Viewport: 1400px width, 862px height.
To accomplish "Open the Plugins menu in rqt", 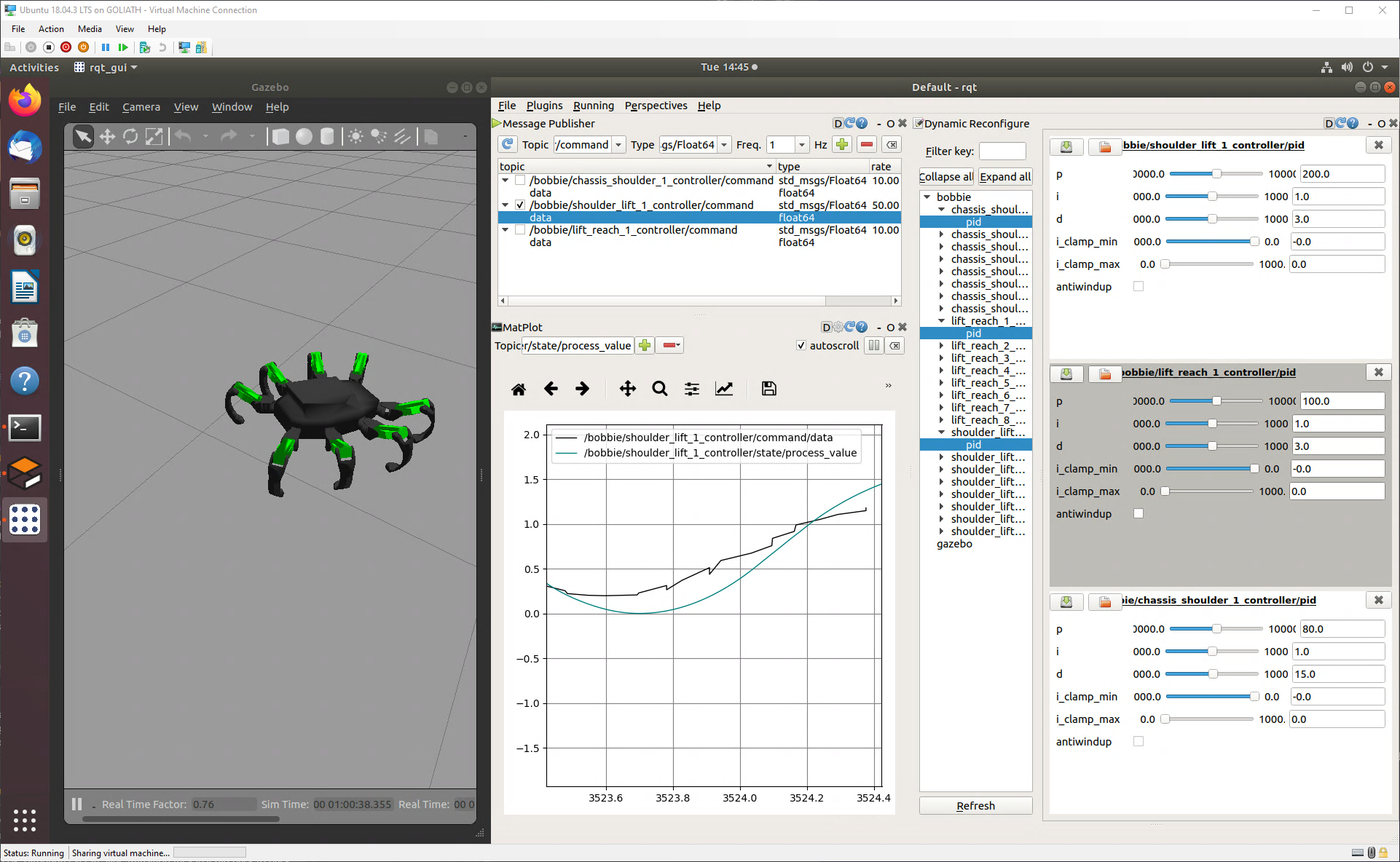I will 544,106.
